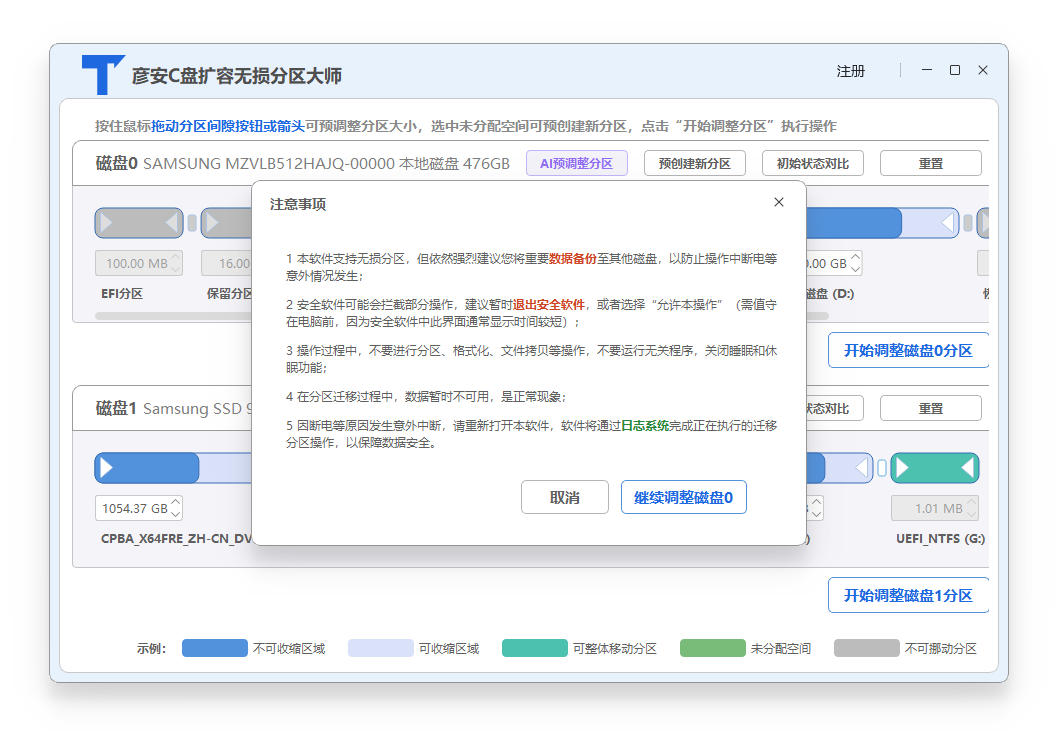Click the gap handle right of the D: partition
This screenshot has width=1055, height=732.
(968, 223)
